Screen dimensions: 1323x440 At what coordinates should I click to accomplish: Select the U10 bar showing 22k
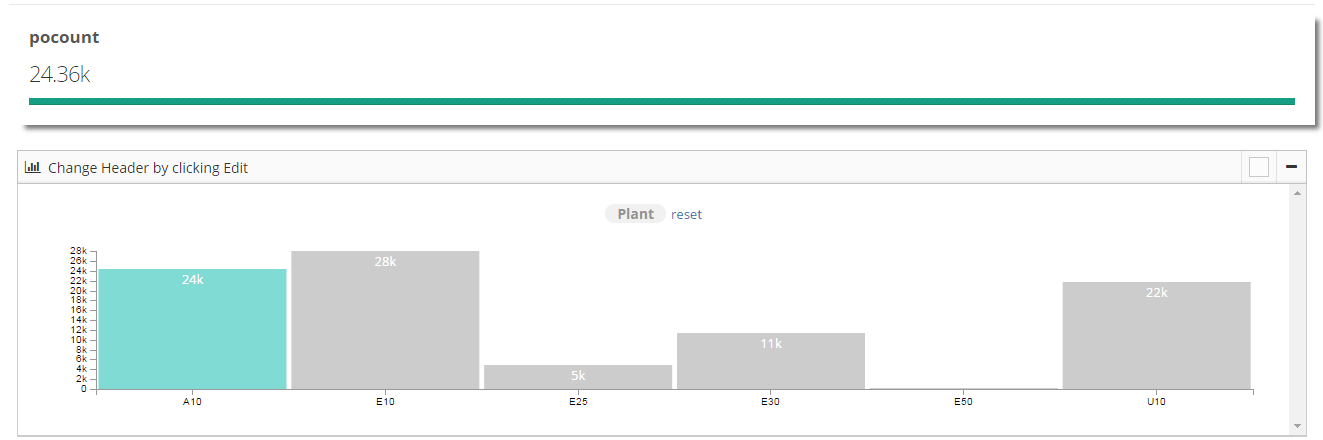pyautogui.click(x=1156, y=335)
